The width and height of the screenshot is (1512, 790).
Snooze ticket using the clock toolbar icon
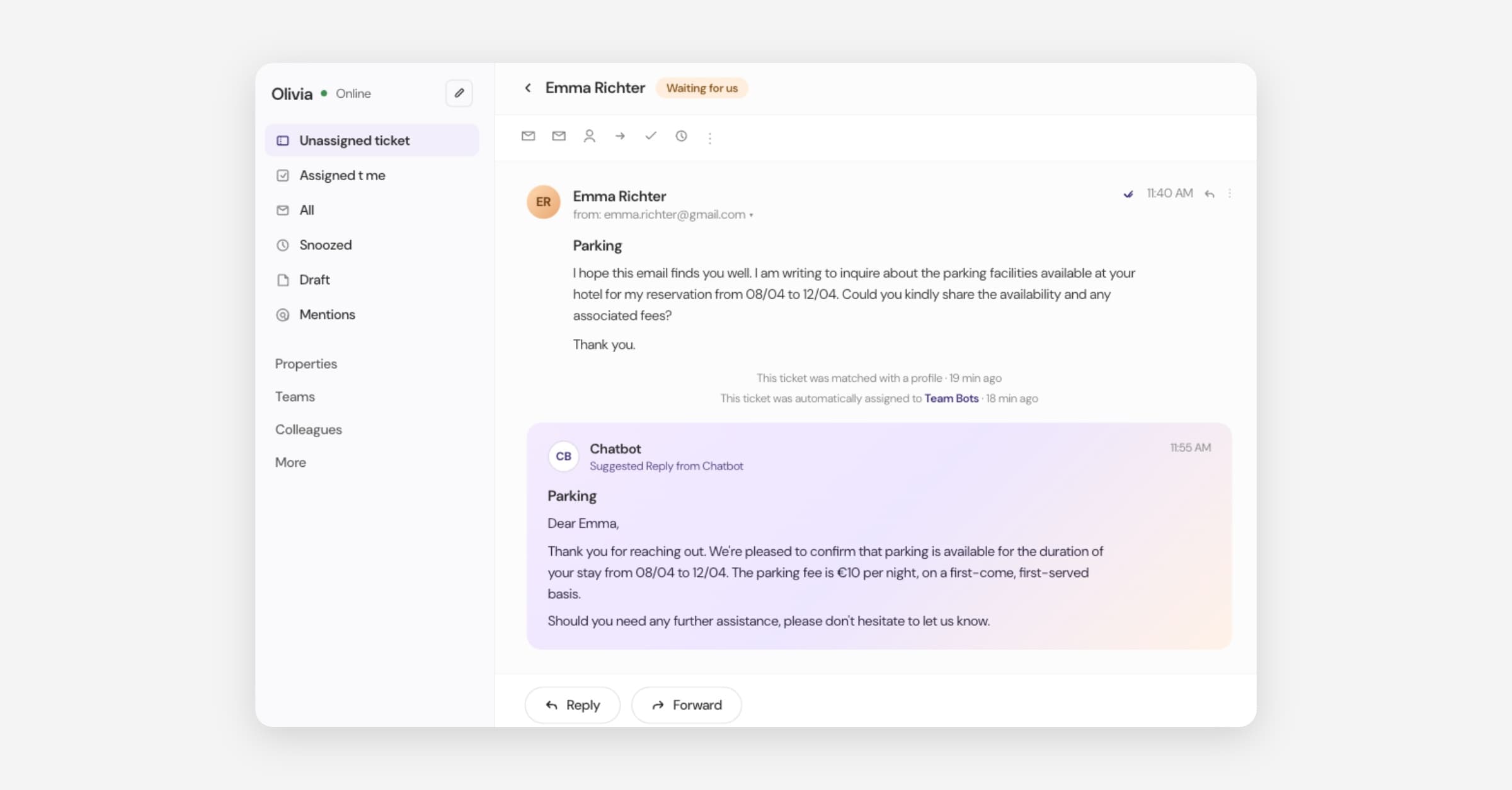681,135
